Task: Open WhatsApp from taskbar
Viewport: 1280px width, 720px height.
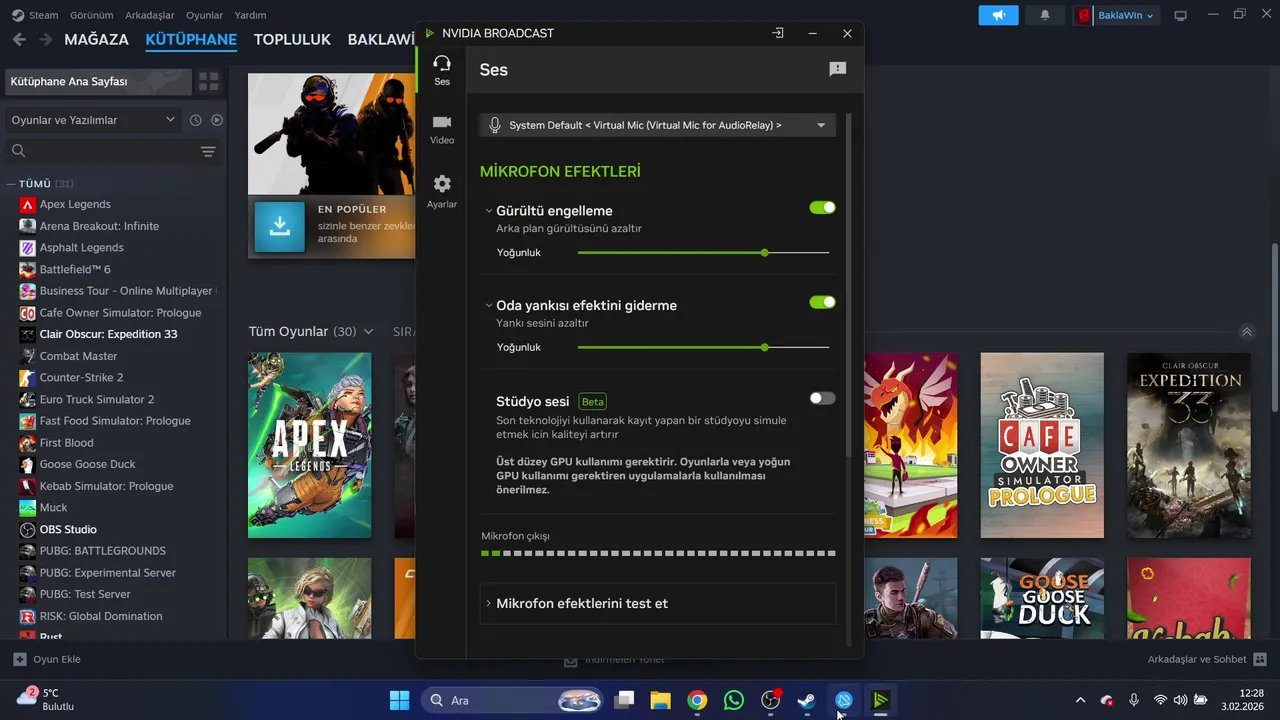Action: [x=734, y=700]
